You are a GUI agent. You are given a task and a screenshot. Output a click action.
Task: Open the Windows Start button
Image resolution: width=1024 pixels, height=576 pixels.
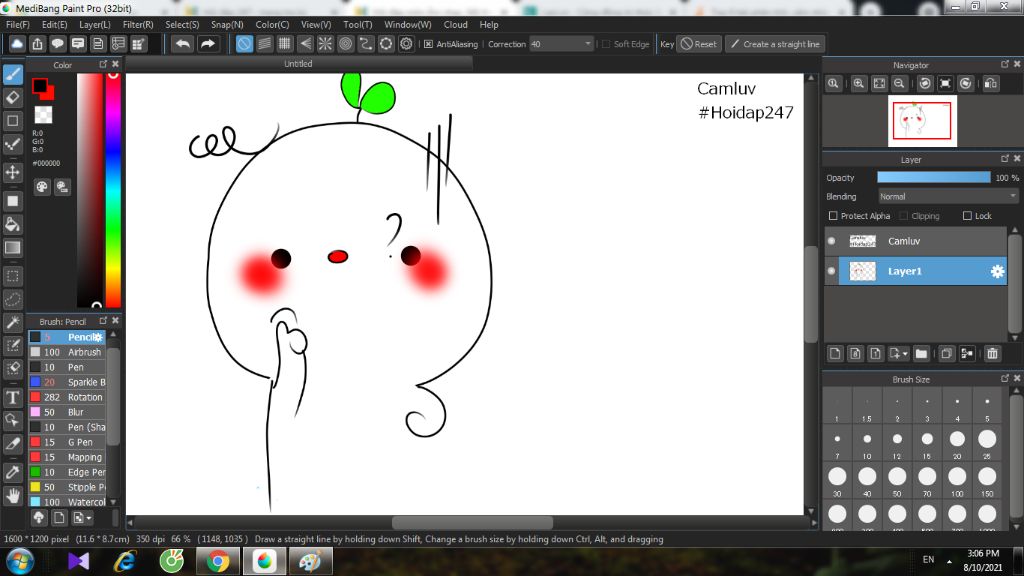20,562
